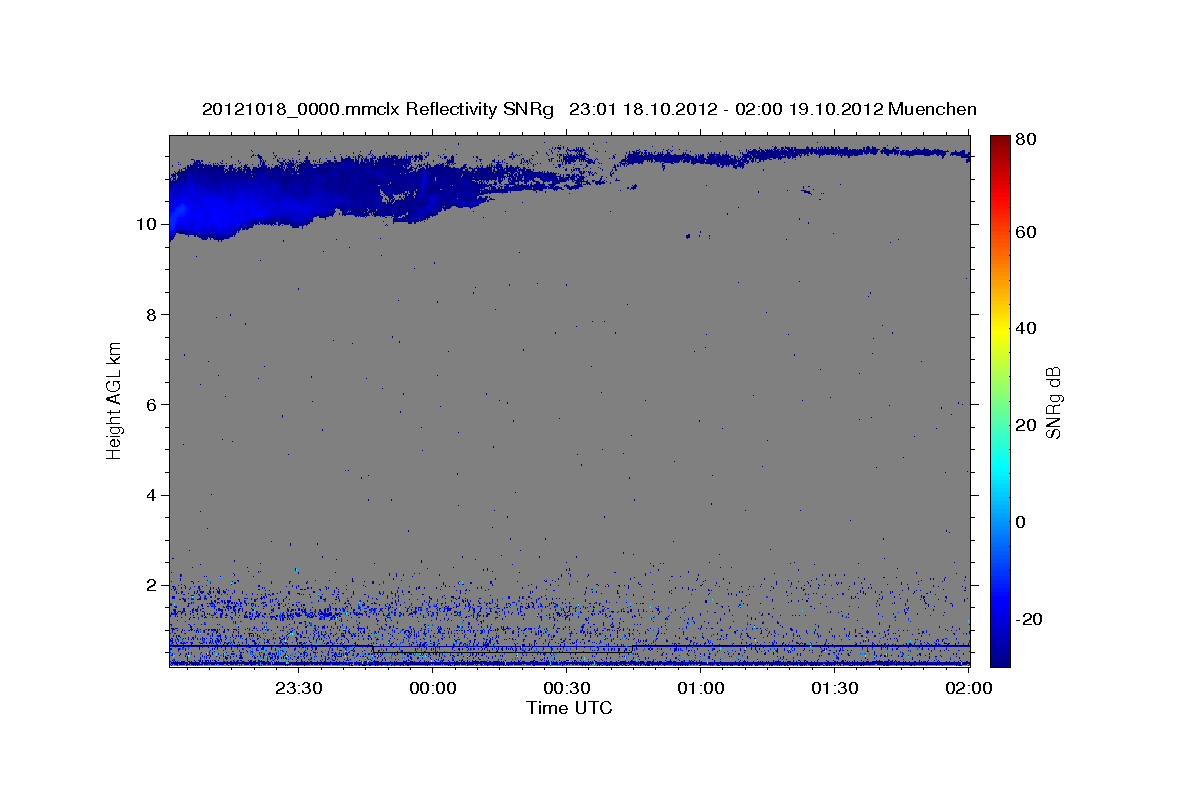Click the 01:30 time tick label
1200x800 pixels.
pos(834,688)
